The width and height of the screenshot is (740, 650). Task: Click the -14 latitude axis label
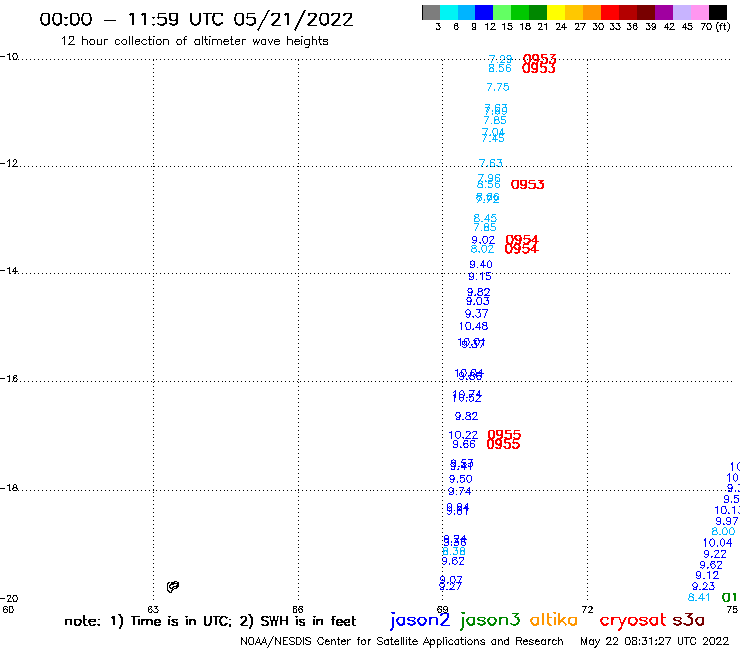9,271
